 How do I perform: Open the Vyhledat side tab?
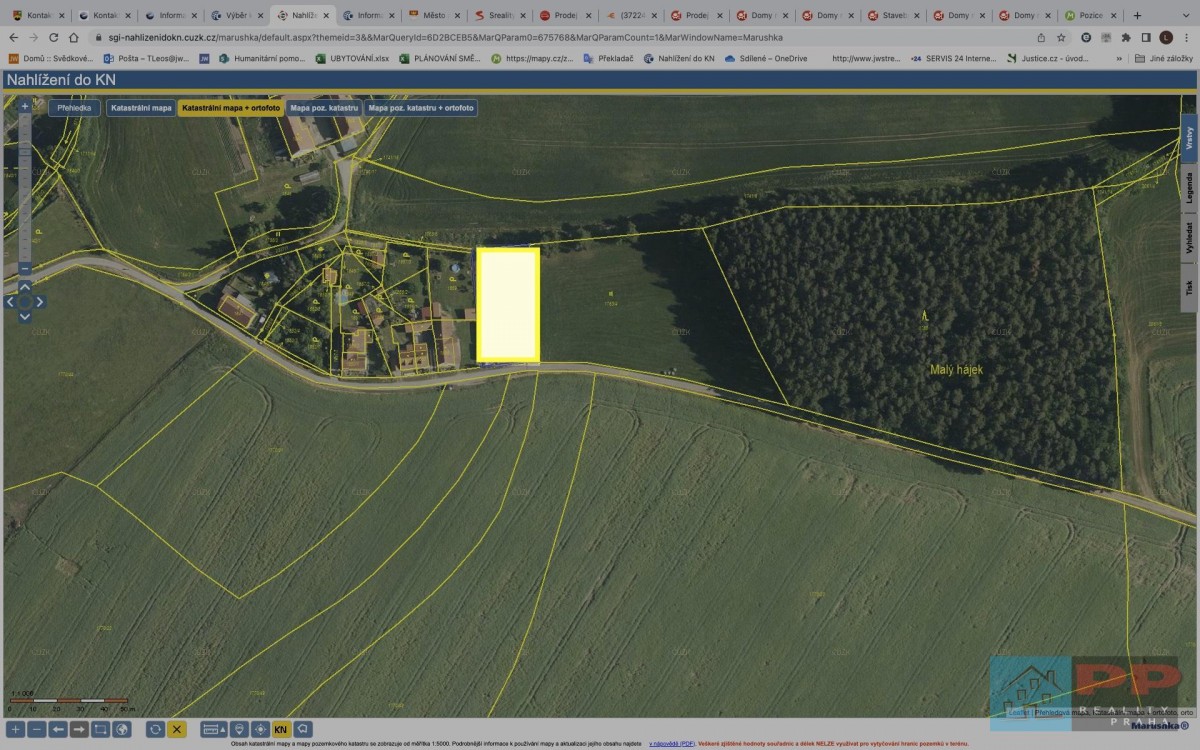(1189, 238)
